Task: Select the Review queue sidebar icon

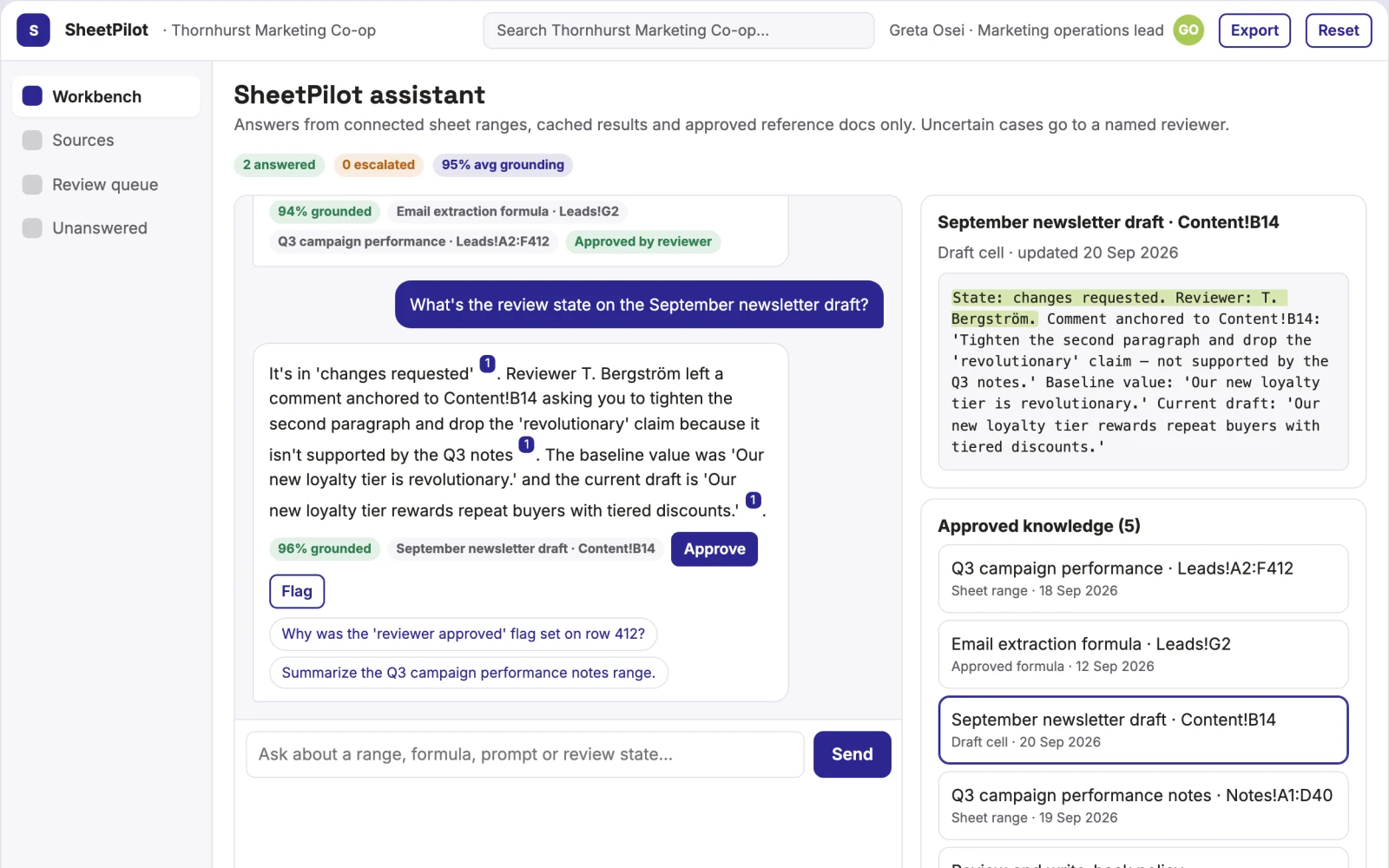Action: 32,185
